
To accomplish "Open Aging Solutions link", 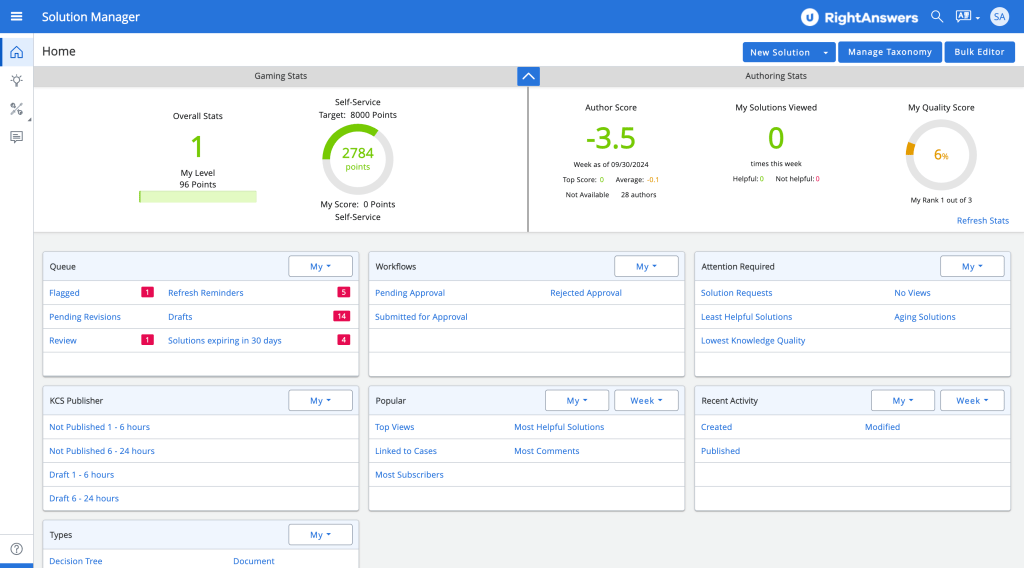I will 925,317.
